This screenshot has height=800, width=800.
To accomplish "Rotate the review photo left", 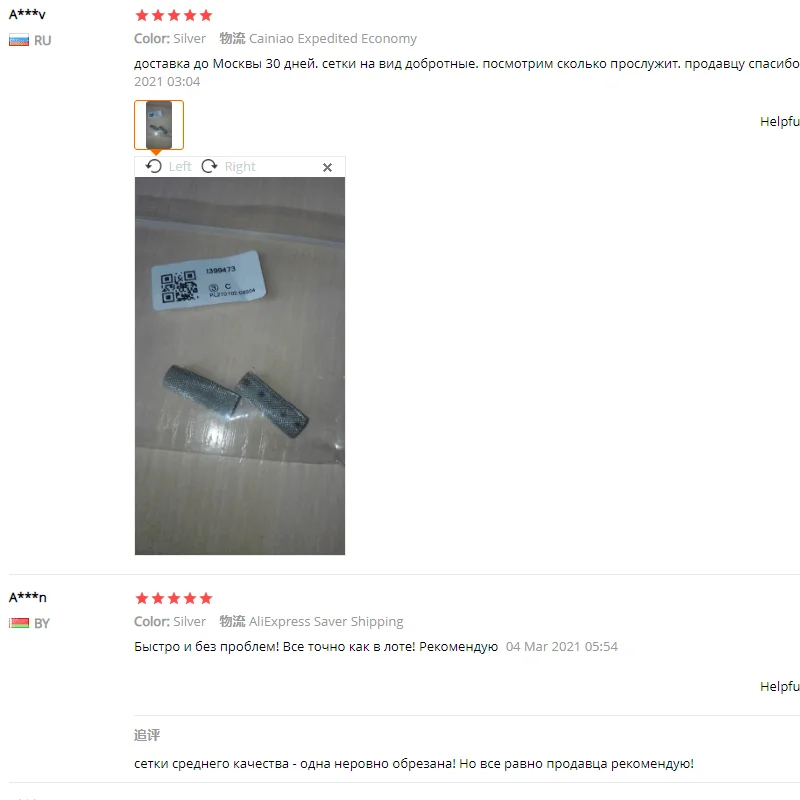I will [x=154, y=166].
